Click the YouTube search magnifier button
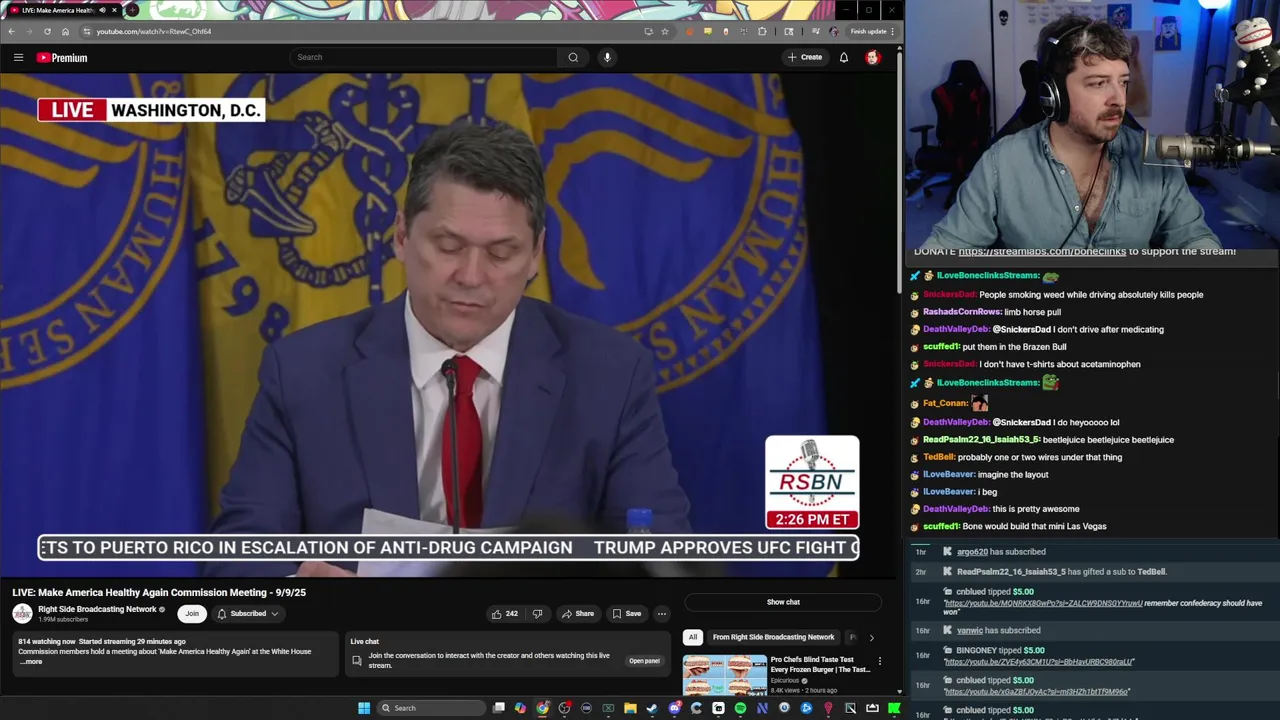The image size is (1280, 720). [x=573, y=57]
